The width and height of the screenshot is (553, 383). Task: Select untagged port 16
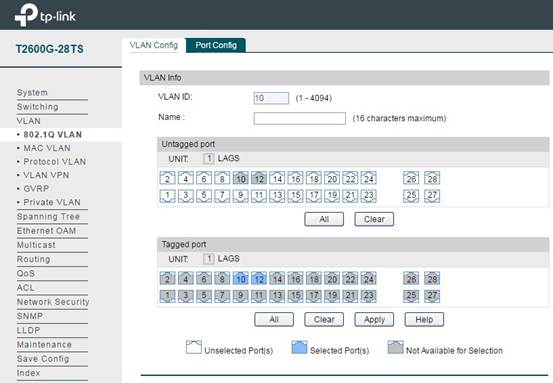tap(296, 178)
